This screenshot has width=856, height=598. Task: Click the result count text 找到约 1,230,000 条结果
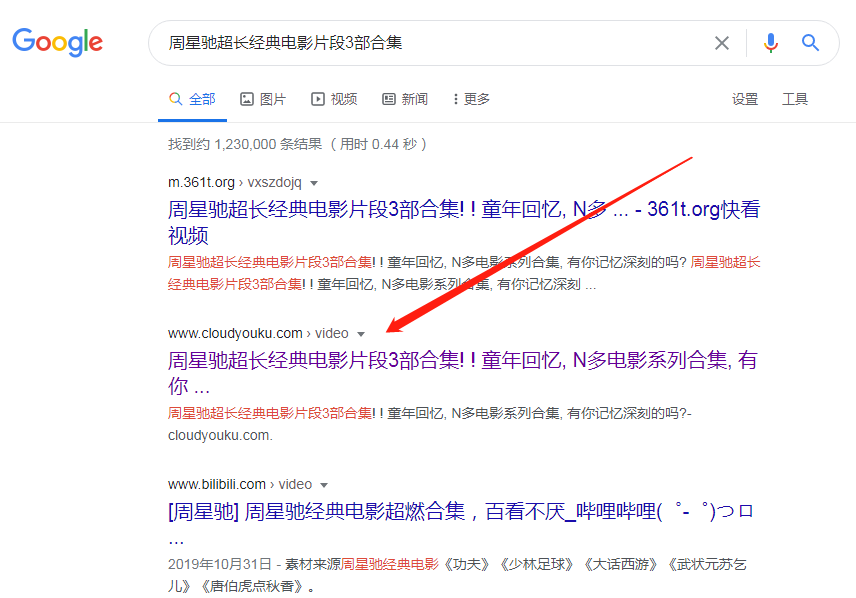(x=245, y=144)
